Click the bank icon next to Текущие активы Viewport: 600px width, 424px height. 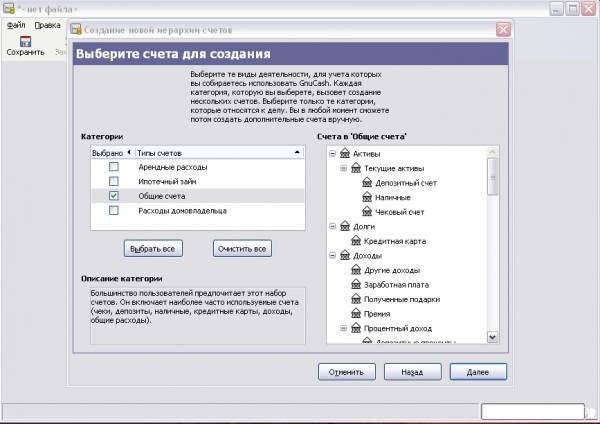356,168
